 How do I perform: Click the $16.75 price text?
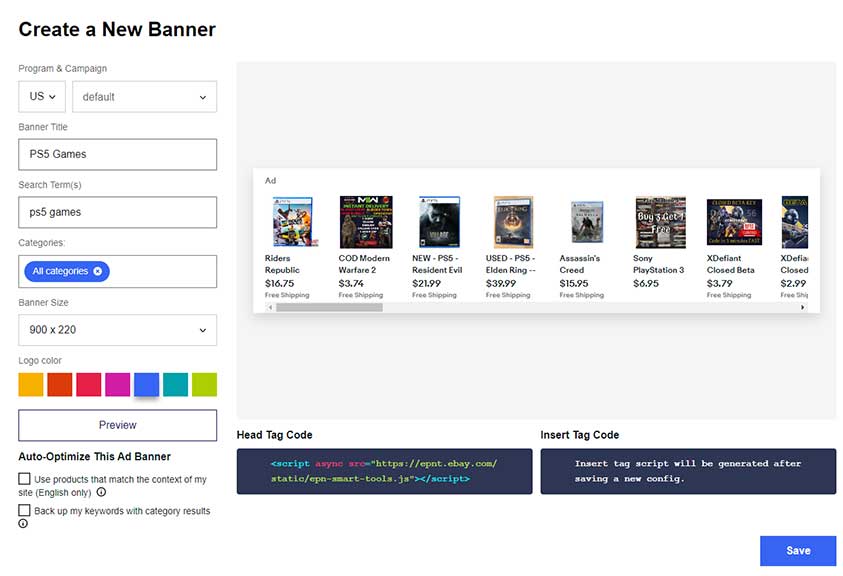pyautogui.click(x=280, y=283)
